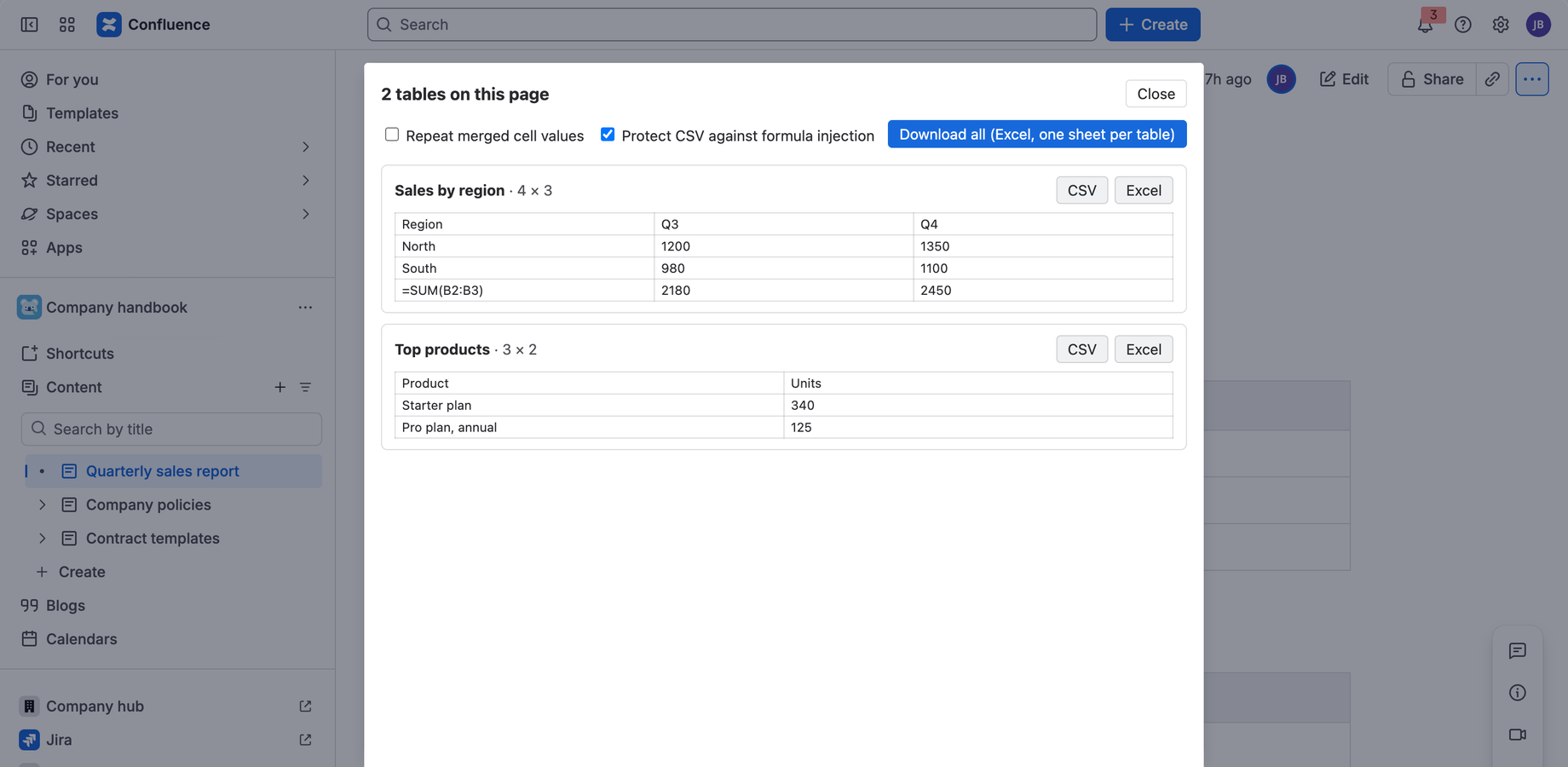Open the video recording icon
This screenshot has width=1568, height=767.
point(1518,735)
